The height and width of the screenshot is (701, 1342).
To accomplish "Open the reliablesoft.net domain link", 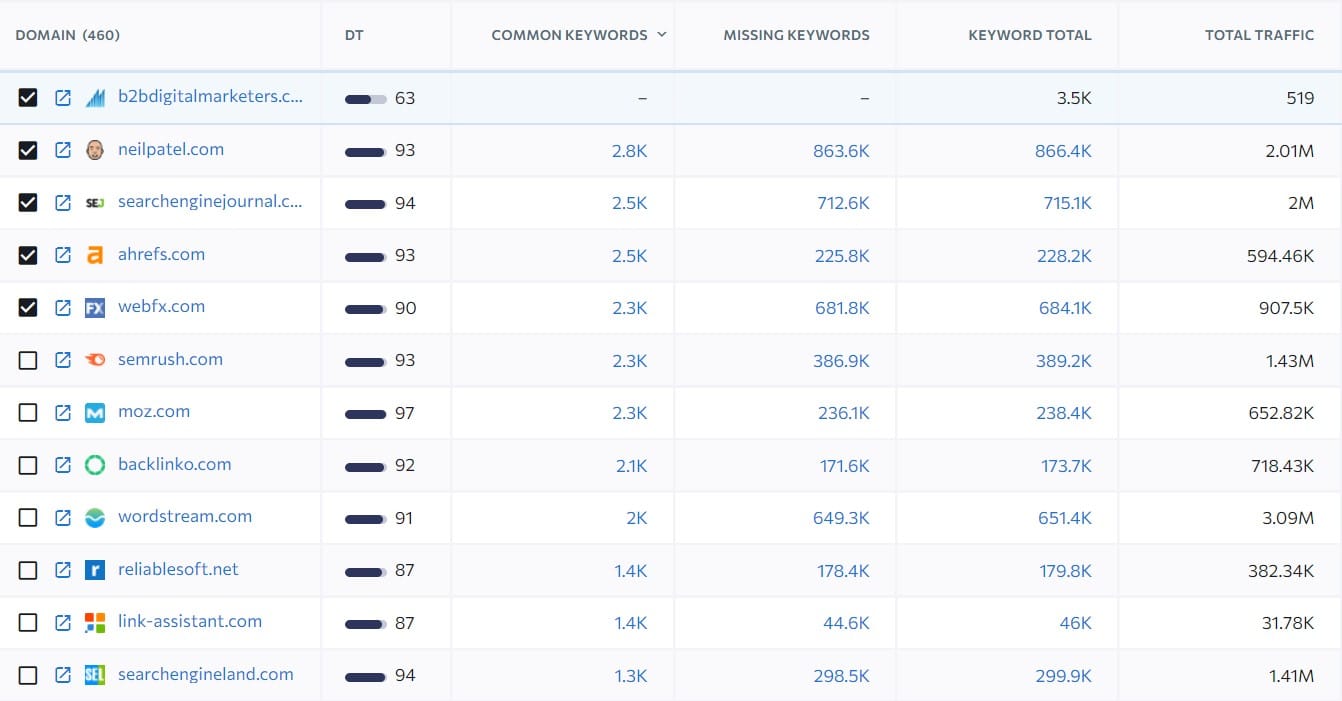I will [179, 570].
